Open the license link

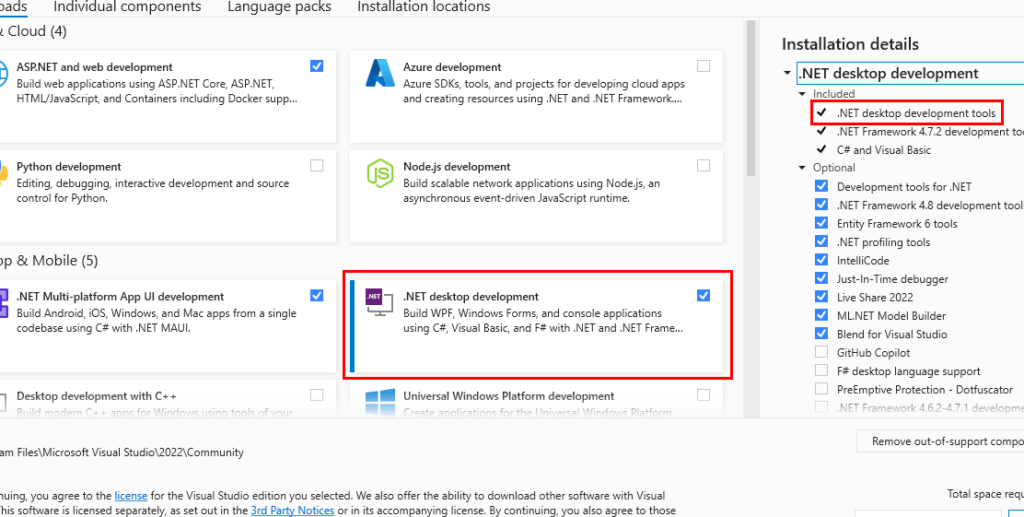[x=130, y=496]
